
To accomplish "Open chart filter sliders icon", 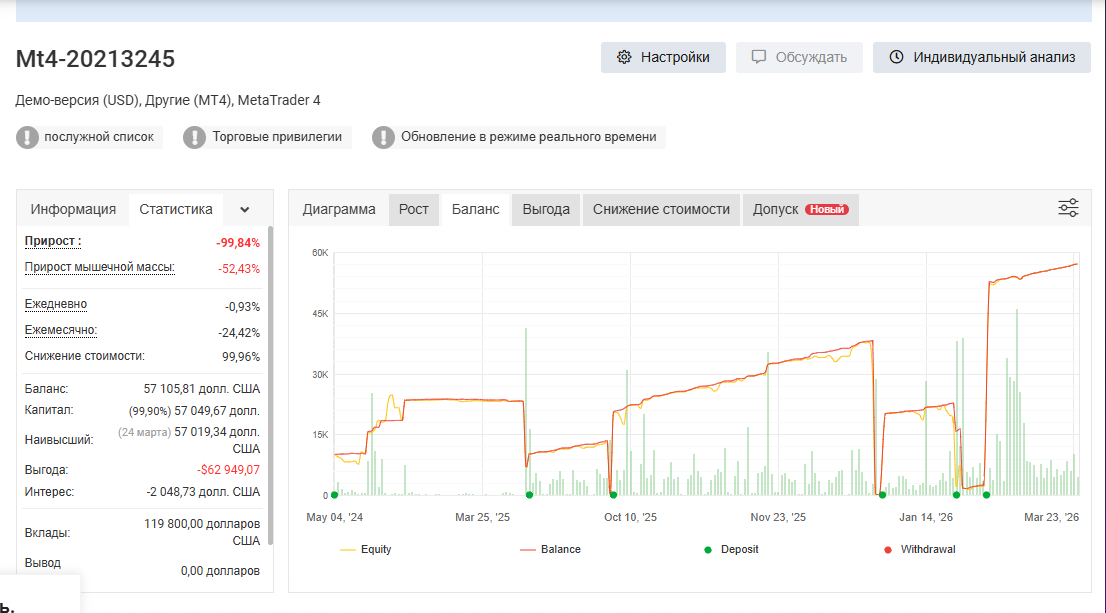I will click(1068, 208).
